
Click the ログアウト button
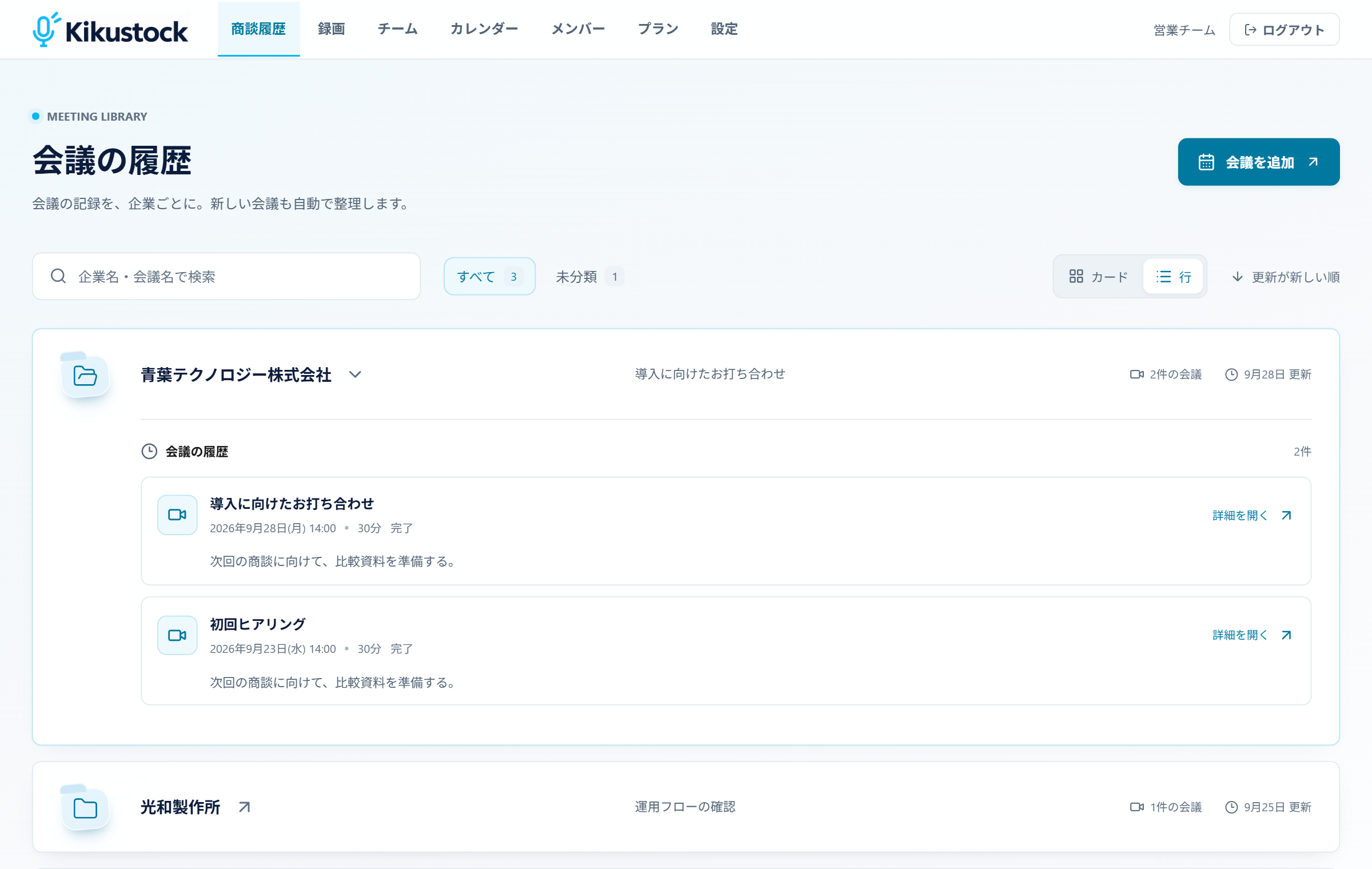1284,30
